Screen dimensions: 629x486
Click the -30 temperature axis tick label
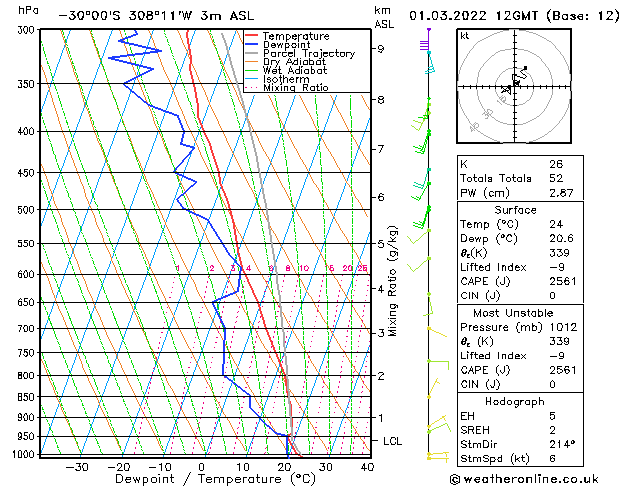pos(77,467)
